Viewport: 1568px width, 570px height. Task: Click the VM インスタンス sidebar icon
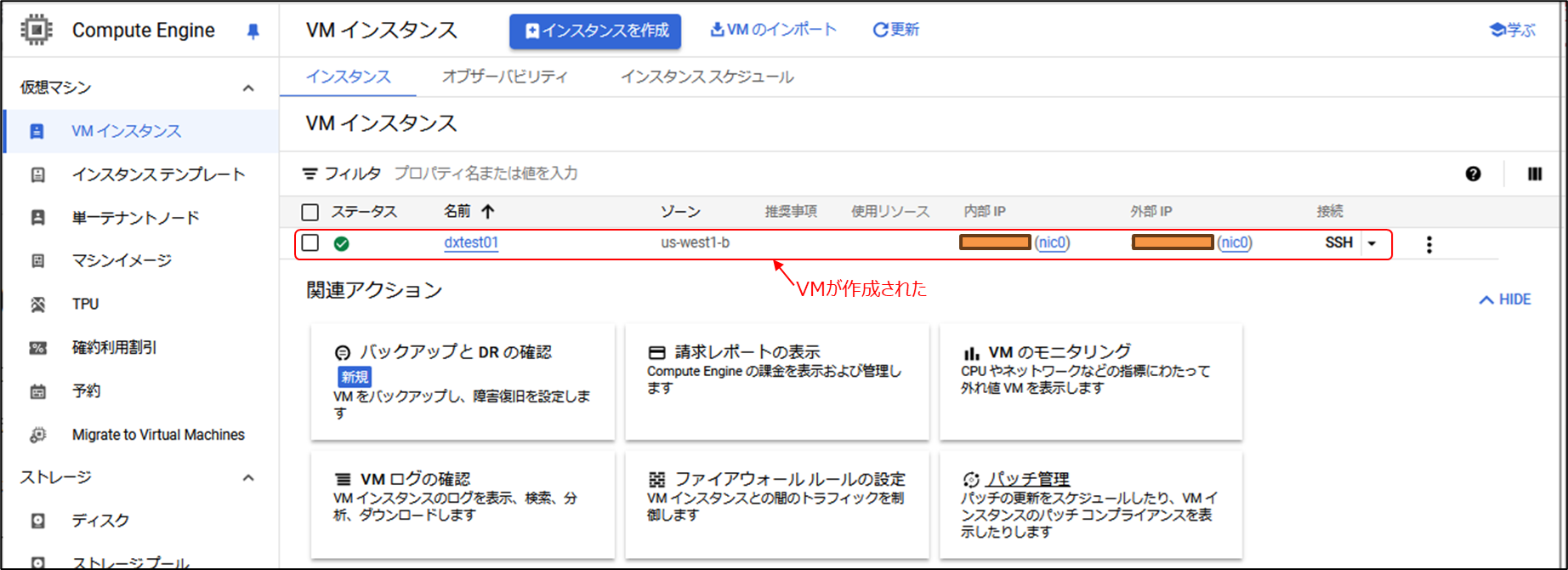(37, 131)
